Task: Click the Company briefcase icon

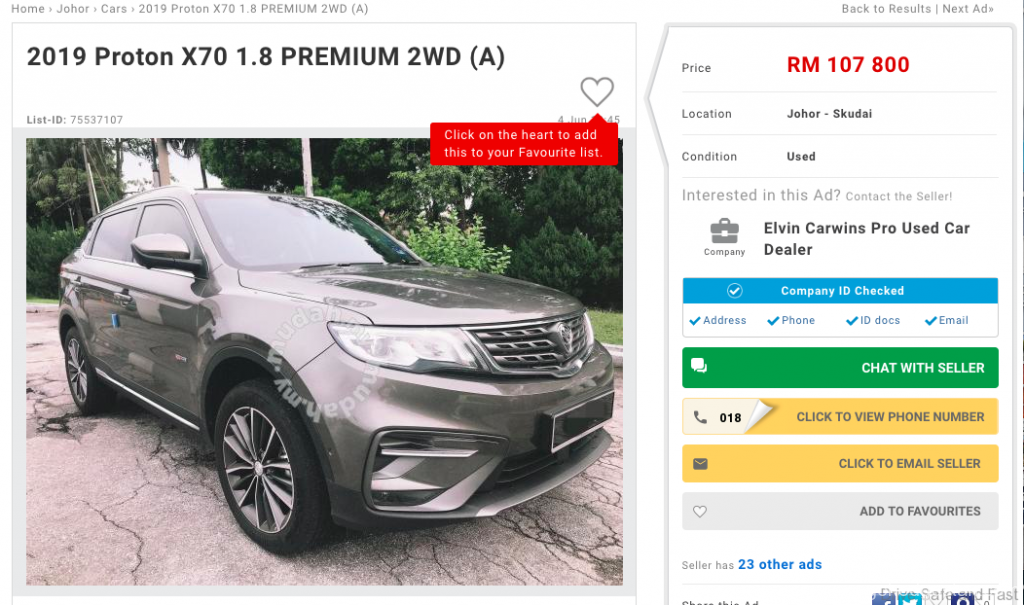Action: [x=724, y=231]
